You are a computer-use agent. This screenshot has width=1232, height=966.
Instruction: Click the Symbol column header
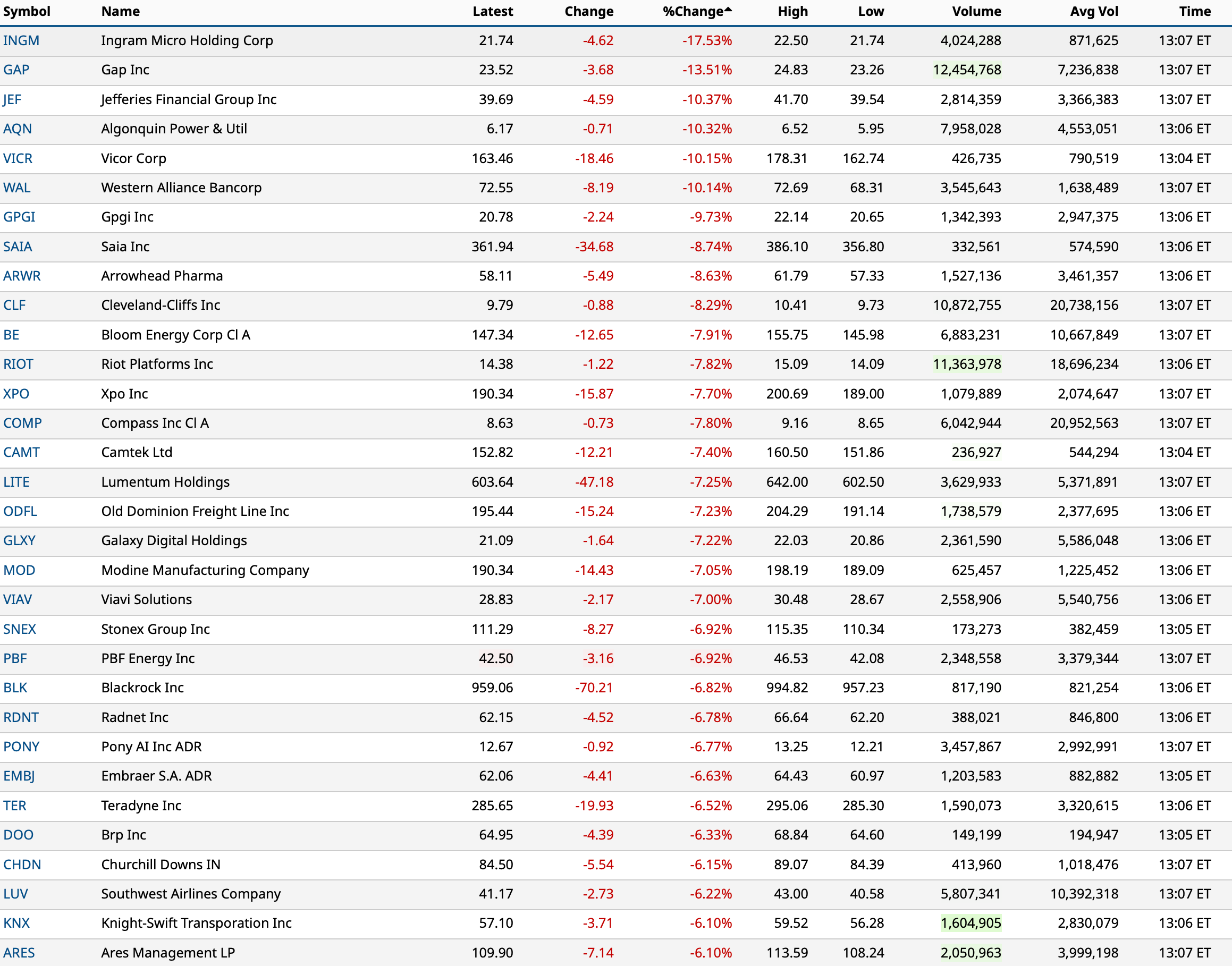coord(27,11)
